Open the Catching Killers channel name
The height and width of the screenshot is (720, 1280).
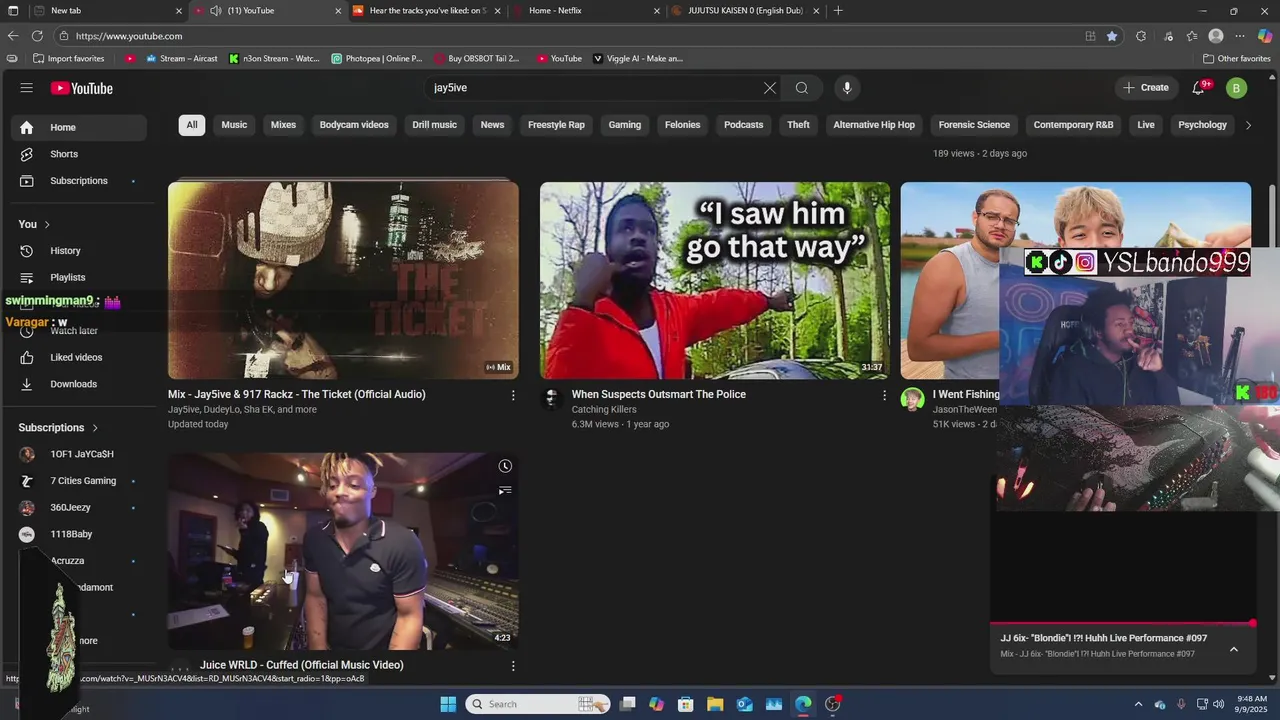tap(604, 410)
